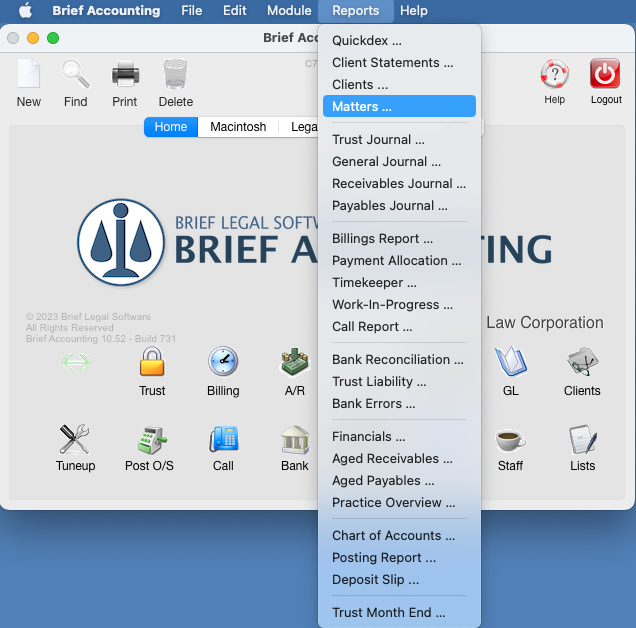Select the Work-In-Progress report
The image size is (636, 628).
400,304
